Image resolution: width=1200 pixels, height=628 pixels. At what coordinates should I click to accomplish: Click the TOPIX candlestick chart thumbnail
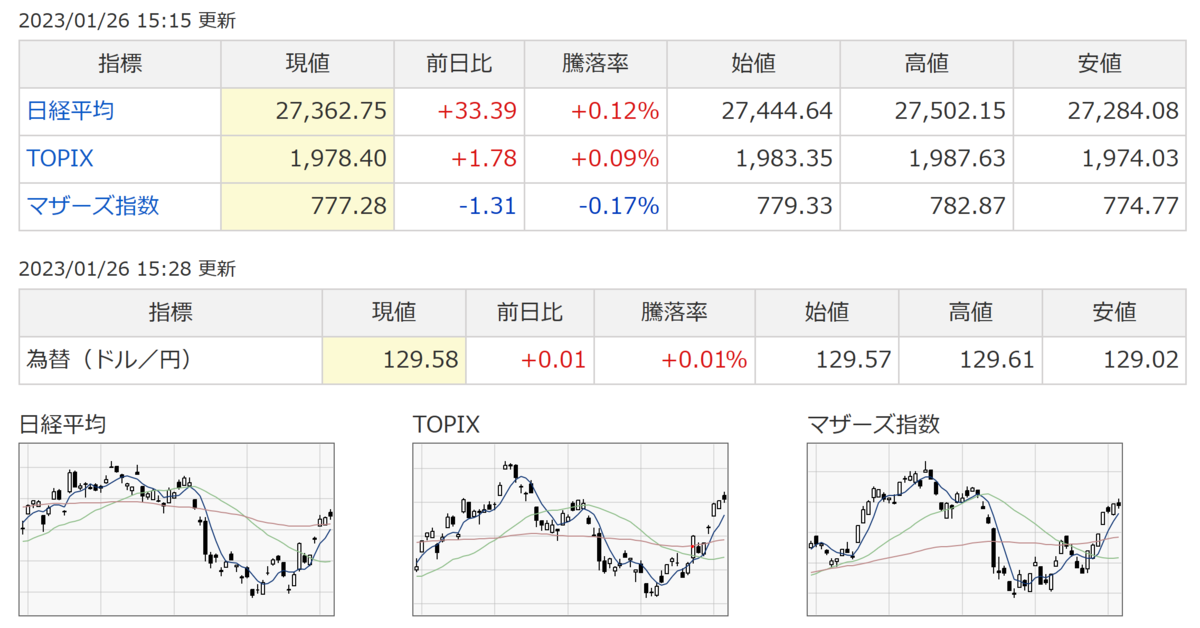570,531
